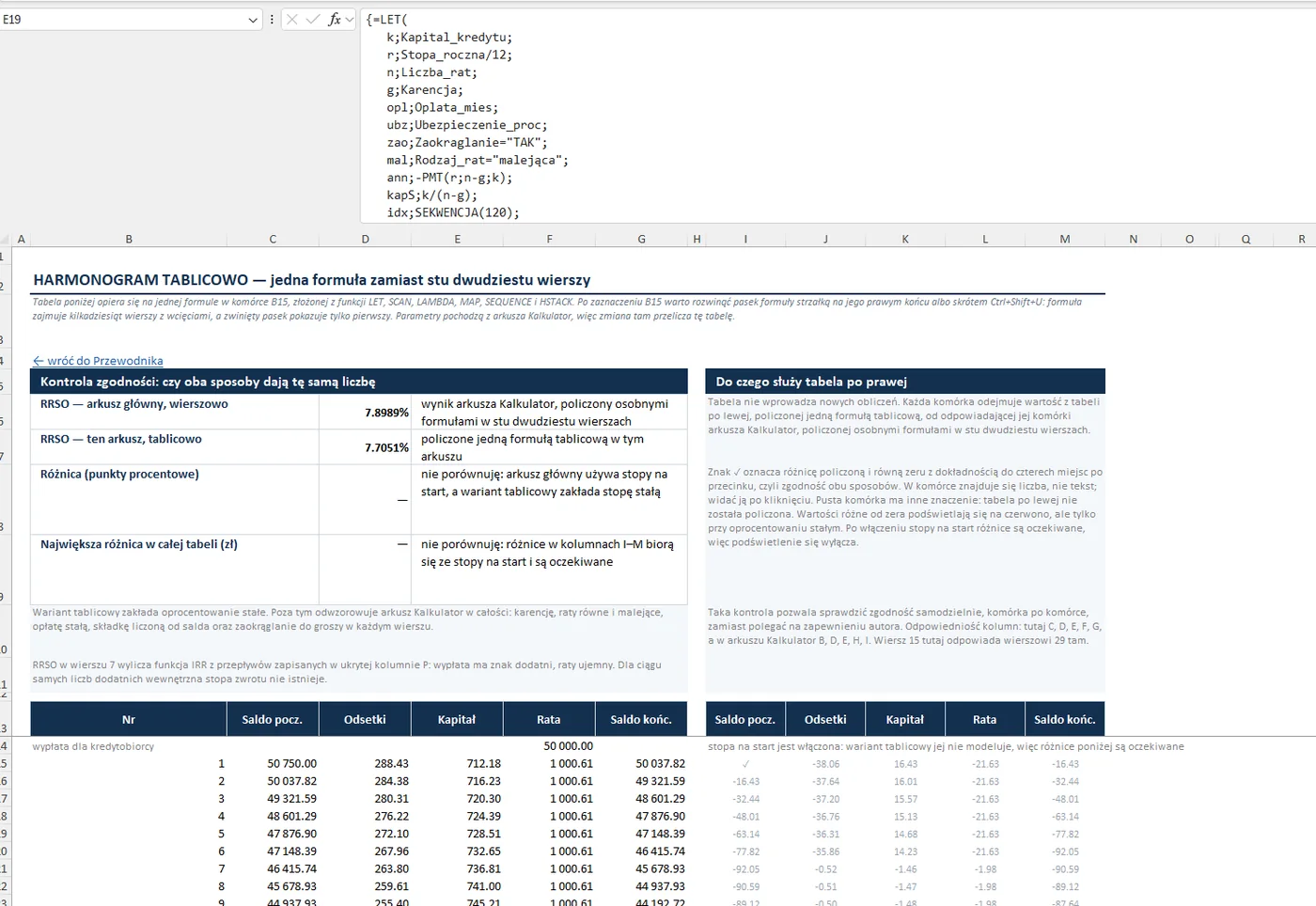Select column B header
This screenshot has width=1316, height=906.
[129, 239]
